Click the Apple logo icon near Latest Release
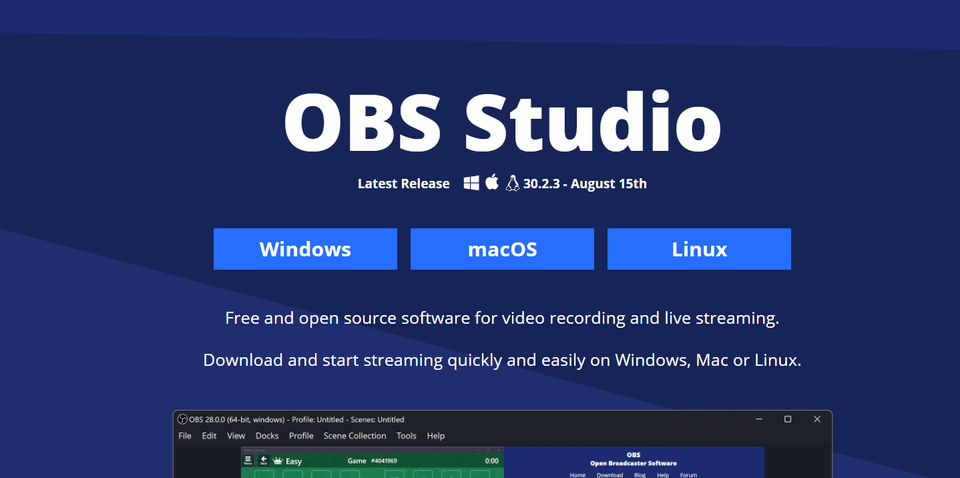The image size is (960, 478). [491, 183]
